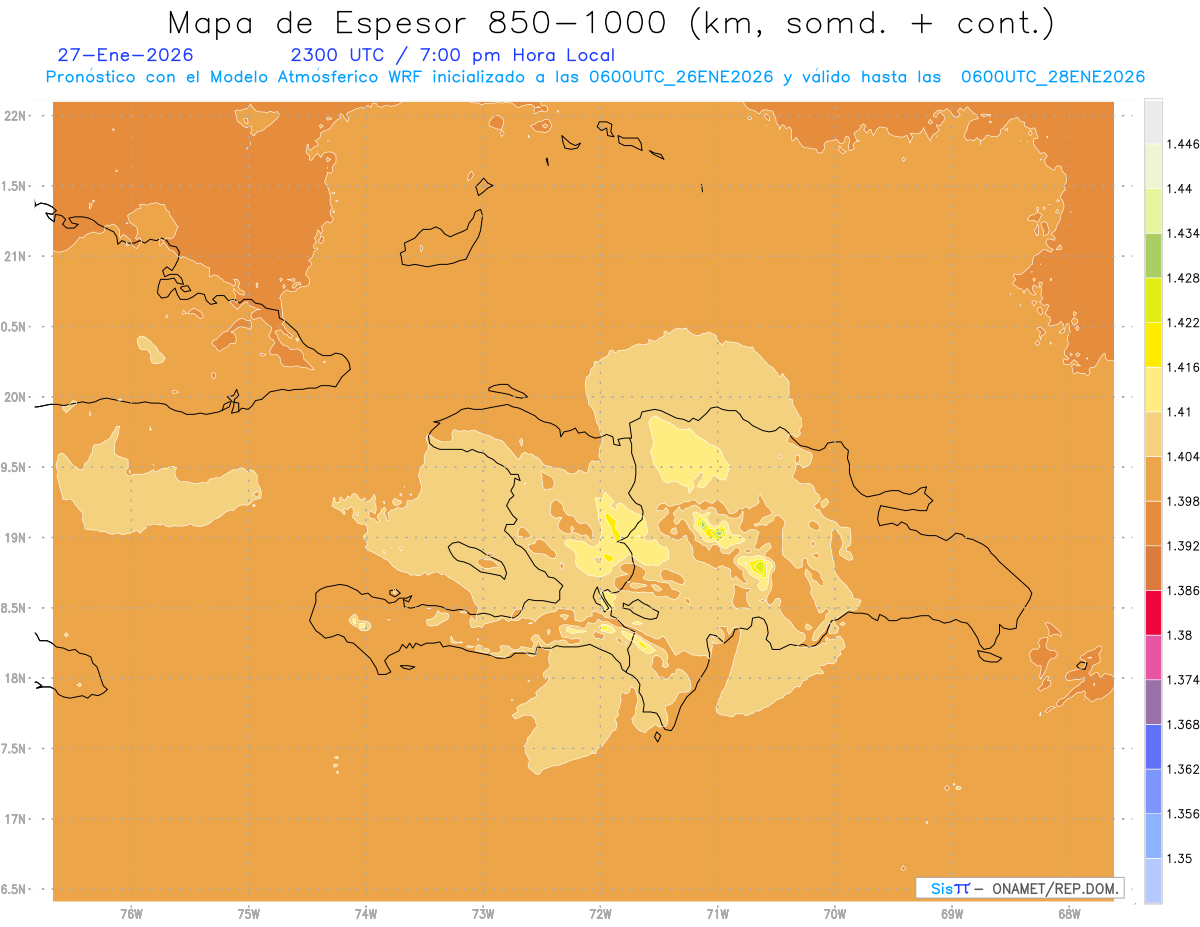Click the "68W" longitude label
Image resolution: width=1200 pixels, height=927 pixels.
pos(1069,914)
